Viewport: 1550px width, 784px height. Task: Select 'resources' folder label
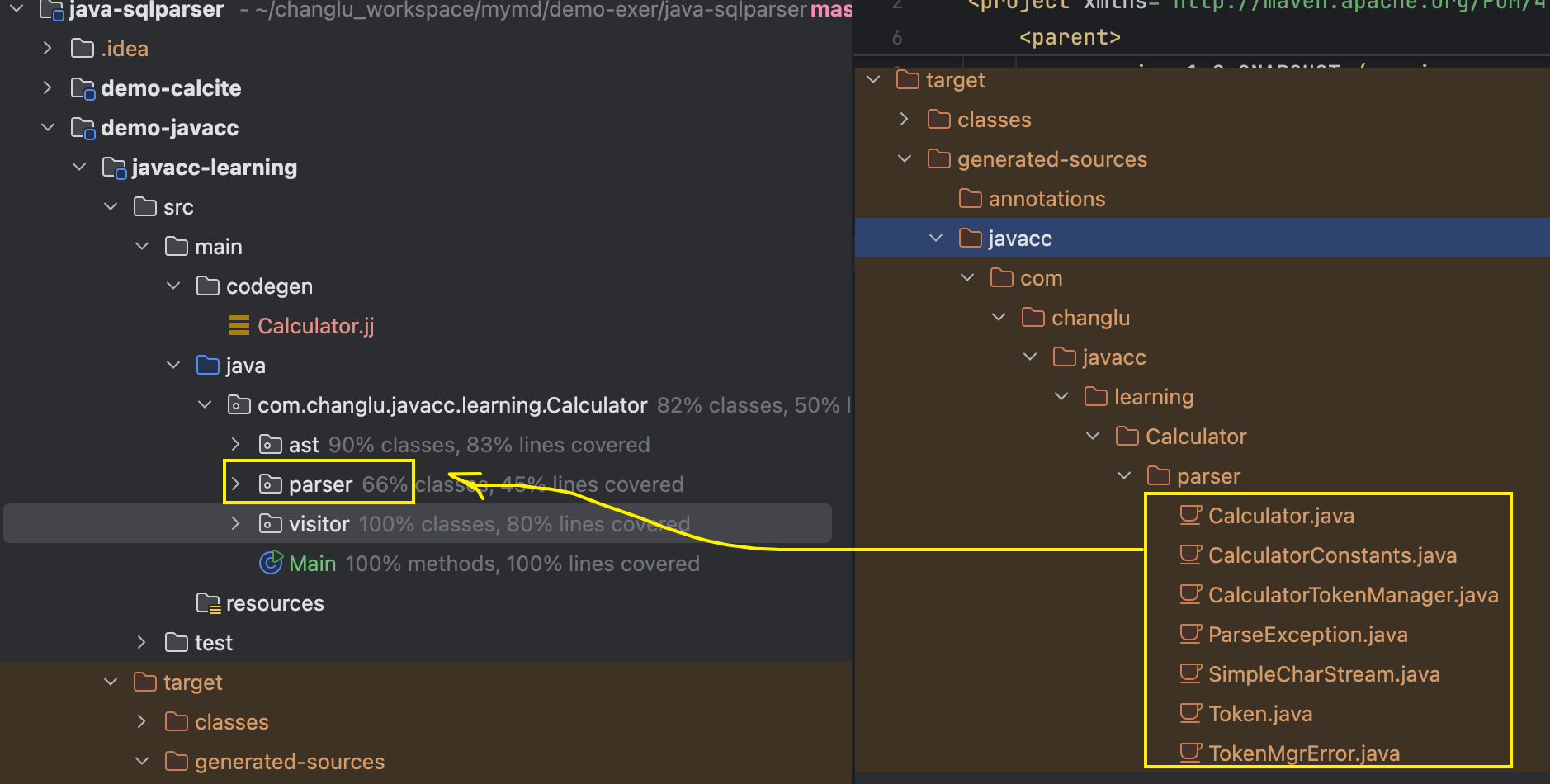pos(275,603)
